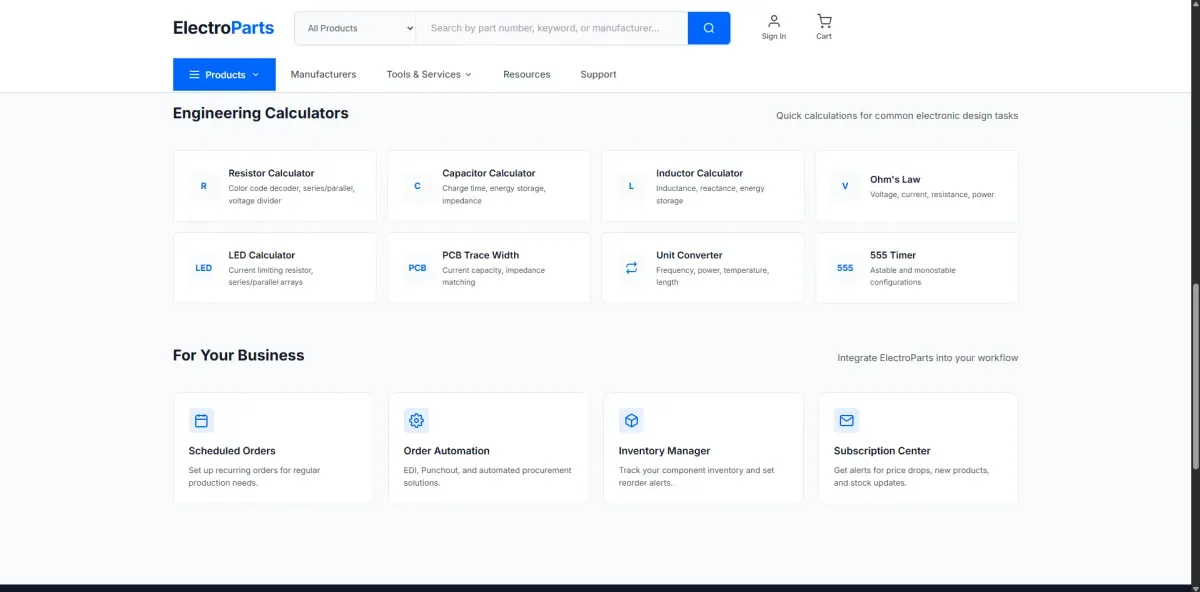Open the Resources menu item

pyautogui.click(x=526, y=75)
